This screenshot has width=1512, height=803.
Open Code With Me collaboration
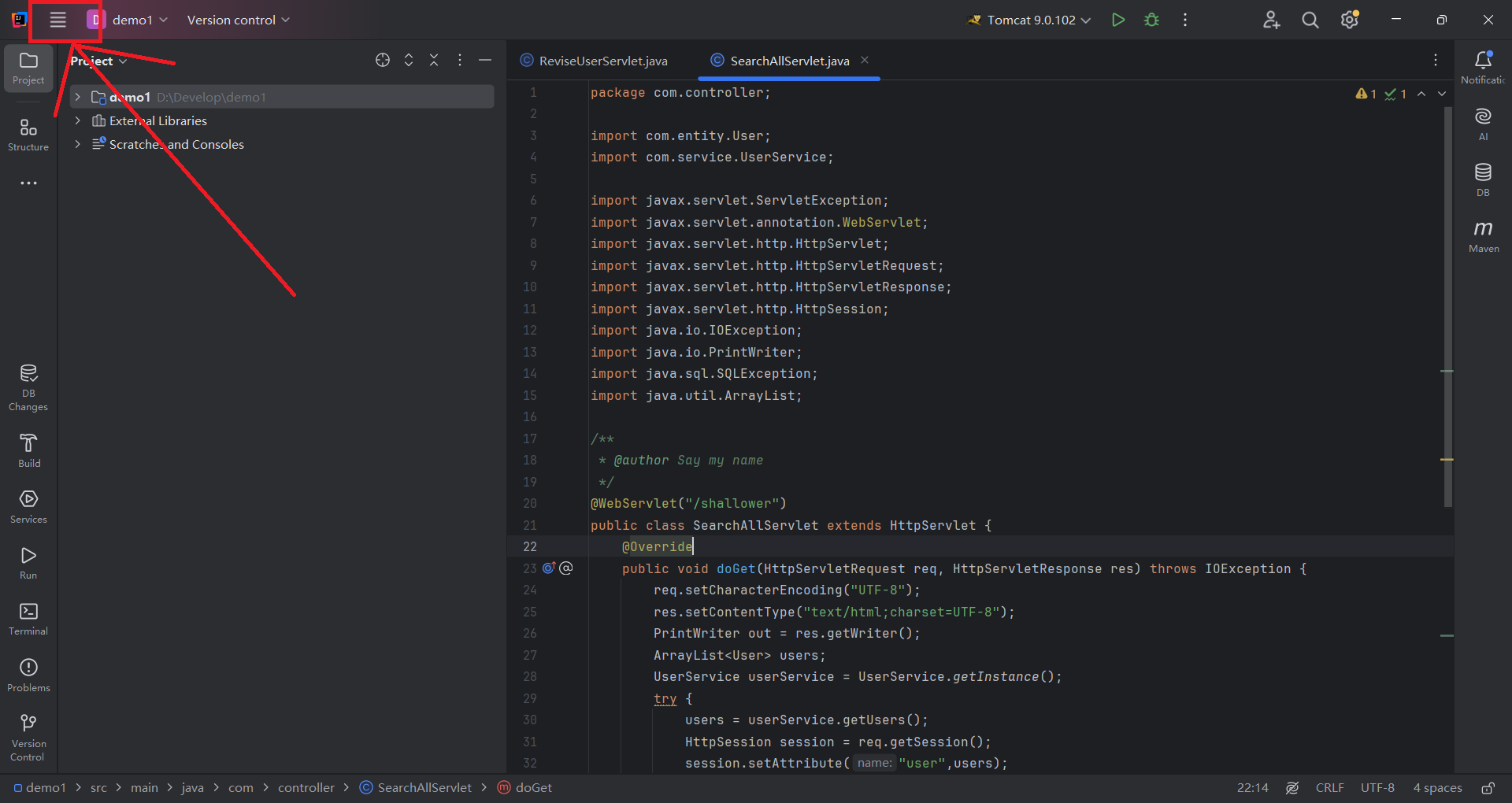tap(1272, 20)
